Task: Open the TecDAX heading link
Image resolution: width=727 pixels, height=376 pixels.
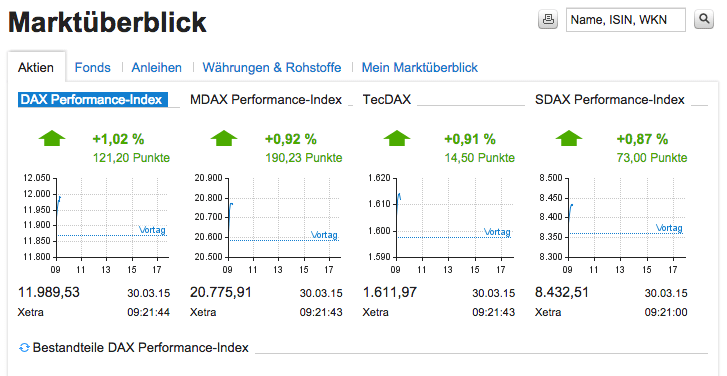Action: [x=387, y=100]
